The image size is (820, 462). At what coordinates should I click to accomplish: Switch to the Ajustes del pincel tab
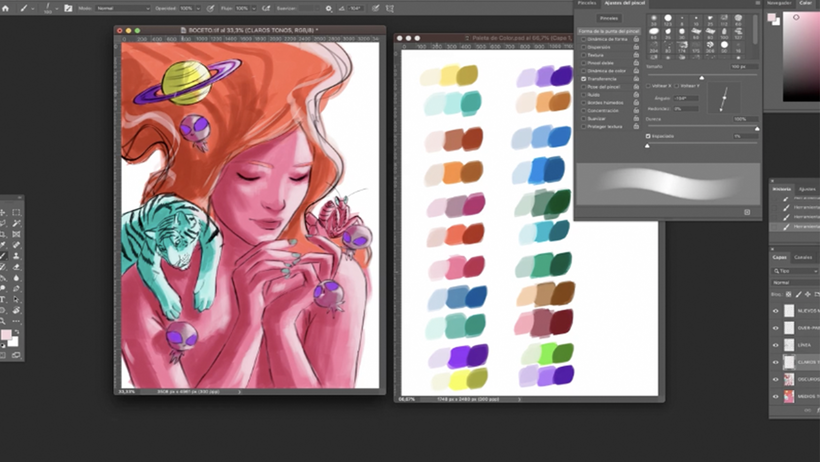pos(624,3)
